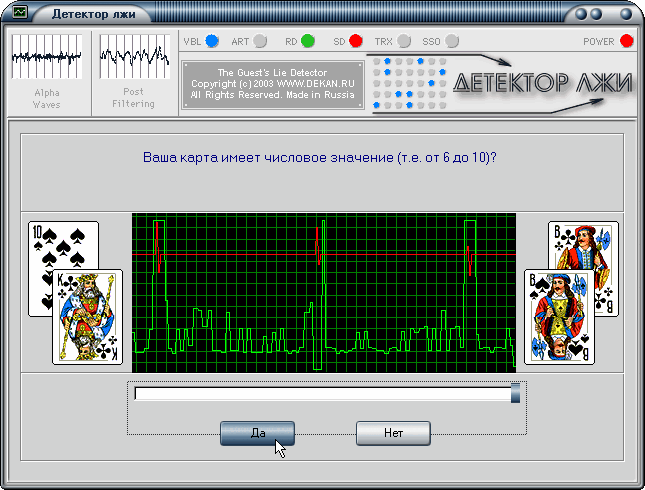The width and height of the screenshot is (645, 490).
Task: Click the jack of clubs card
Action: 584,247
